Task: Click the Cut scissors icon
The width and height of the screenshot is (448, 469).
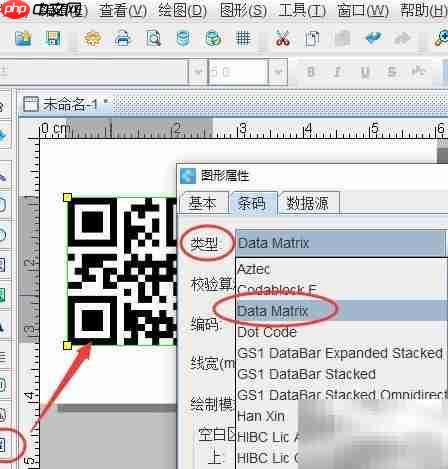Action: (x=282, y=38)
